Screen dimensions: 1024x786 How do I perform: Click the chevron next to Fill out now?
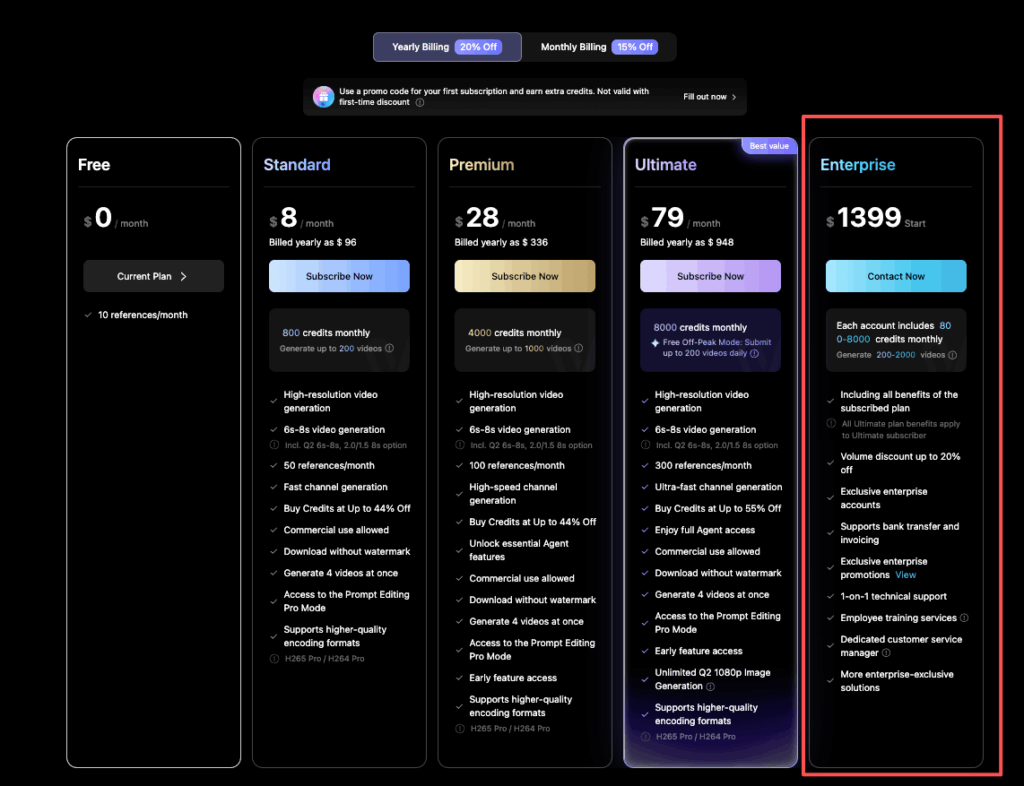tap(734, 97)
